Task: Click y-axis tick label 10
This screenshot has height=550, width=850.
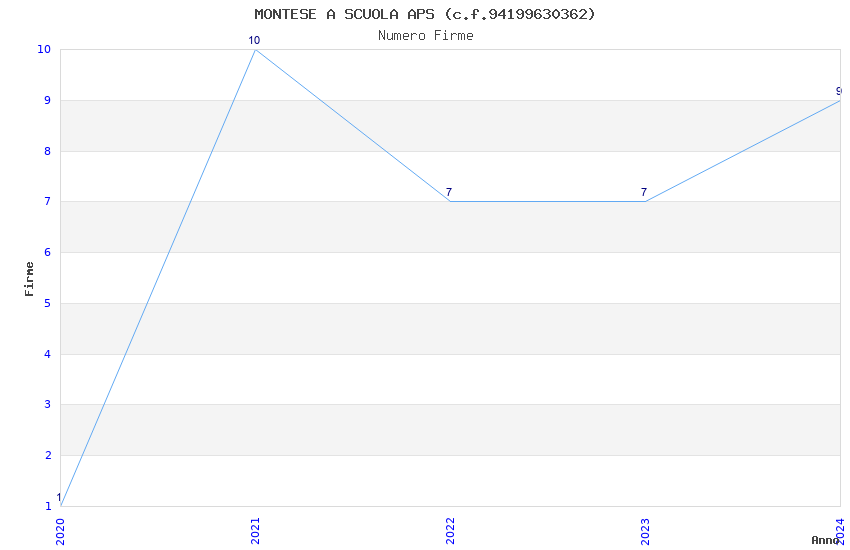Action: tap(44, 50)
